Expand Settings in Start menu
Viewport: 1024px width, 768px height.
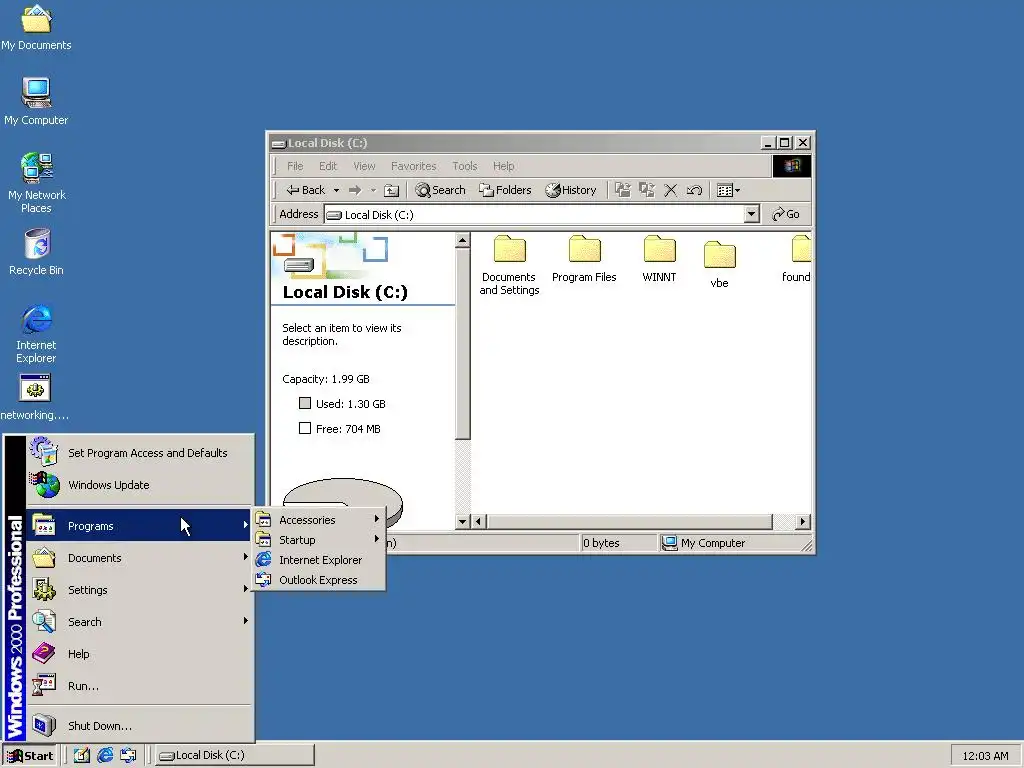pyautogui.click(x=140, y=590)
